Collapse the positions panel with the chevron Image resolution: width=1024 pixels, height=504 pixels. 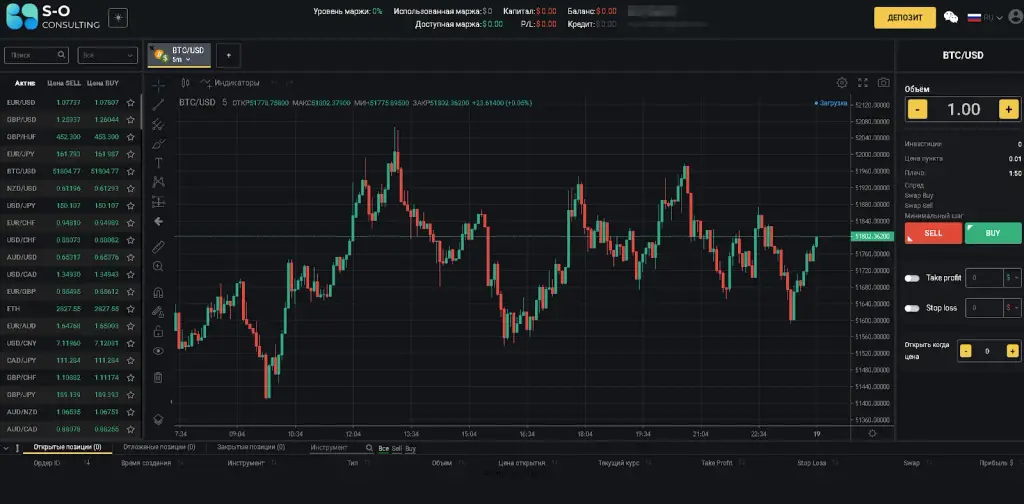[6, 448]
